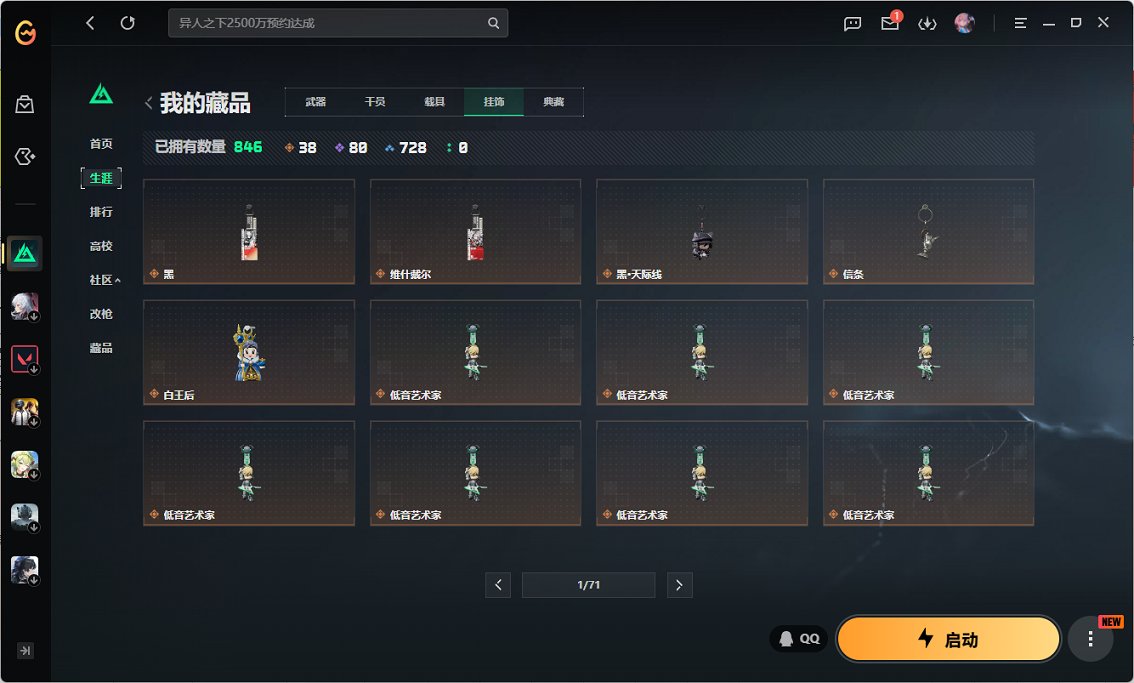Select the Valorant game icon in sidebar
The height and width of the screenshot is (683, 1134).
point(25,358)
